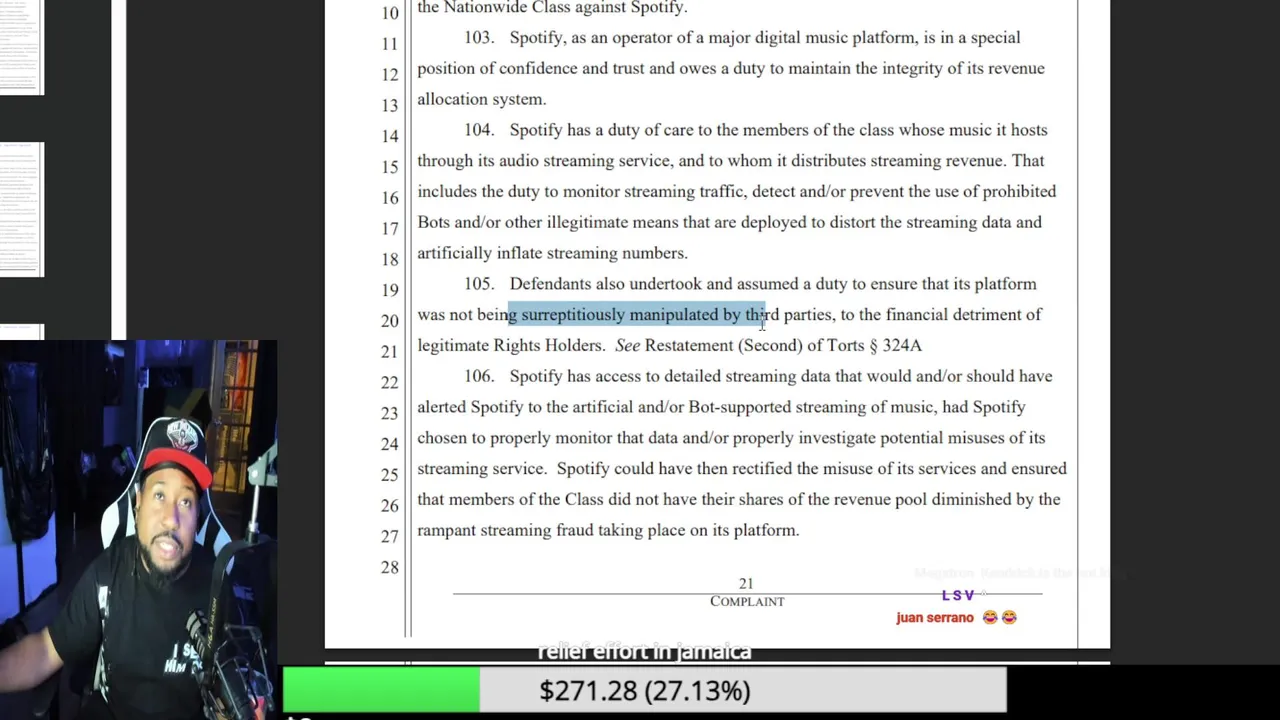Viewport: 1280px width, 720px height.
Task: Click the phrase "financial detriment of"
Action: click(x=964, y=315)
